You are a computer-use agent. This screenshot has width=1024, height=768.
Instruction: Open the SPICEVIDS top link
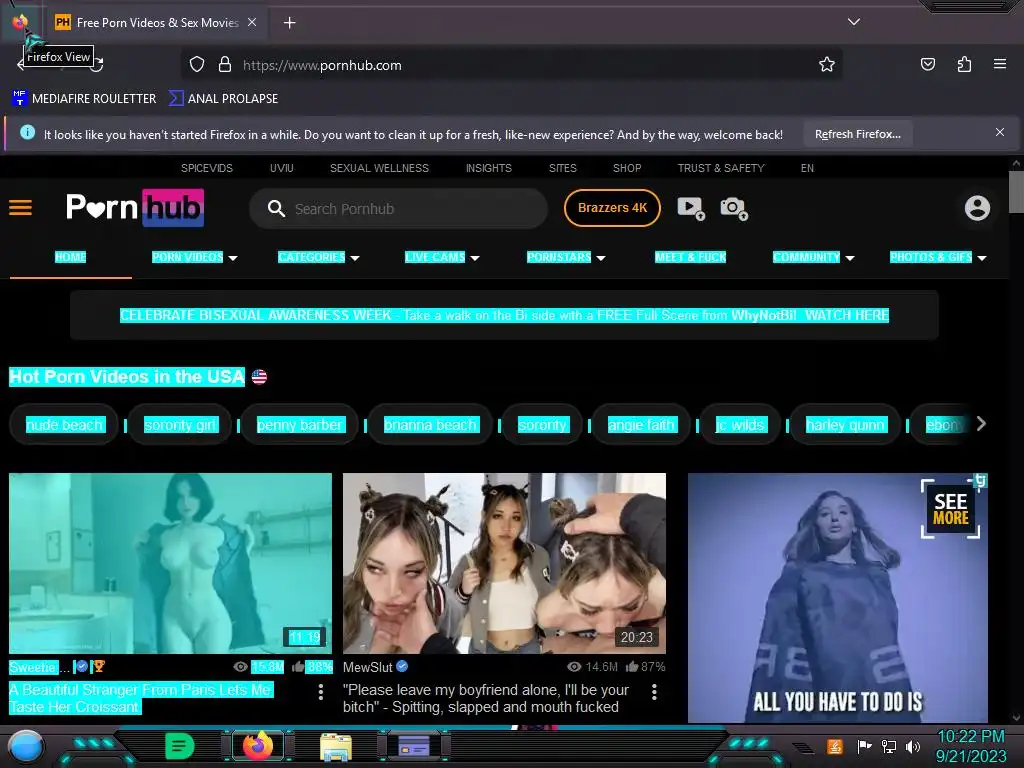[x=206, y=168]
